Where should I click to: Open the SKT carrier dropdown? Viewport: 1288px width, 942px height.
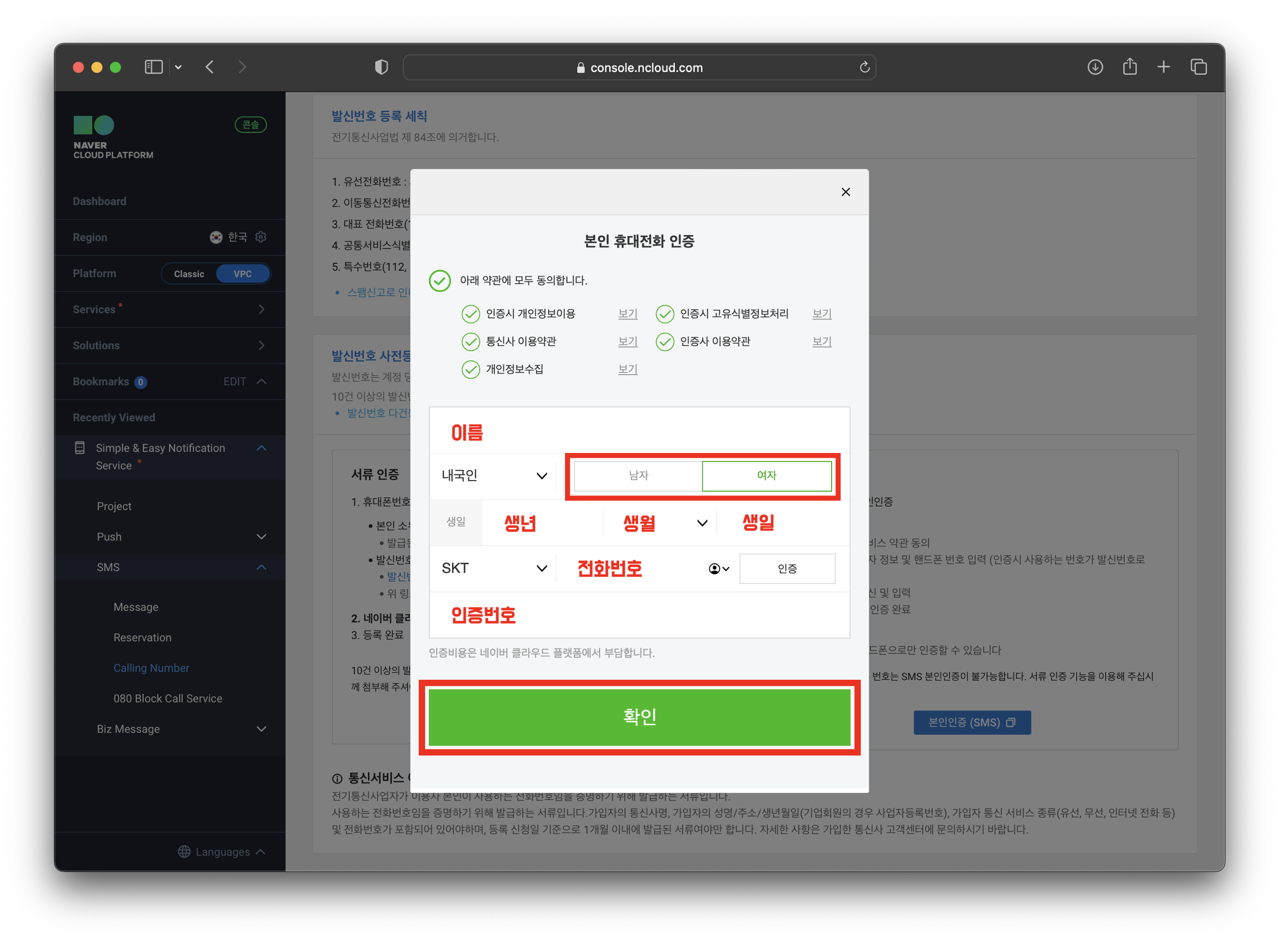[494, 568]
